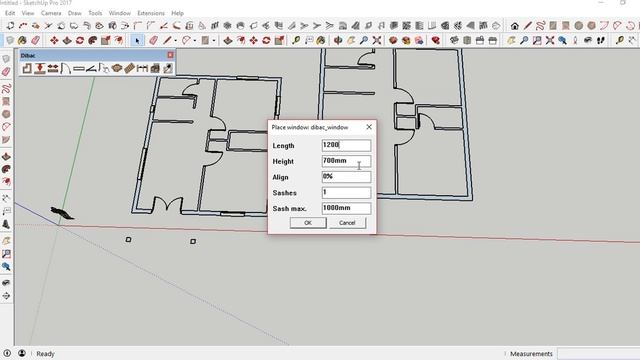Click the Dibac convert to 3D house icon
This screenshot has height=360, width=640.
pos(155,68)
